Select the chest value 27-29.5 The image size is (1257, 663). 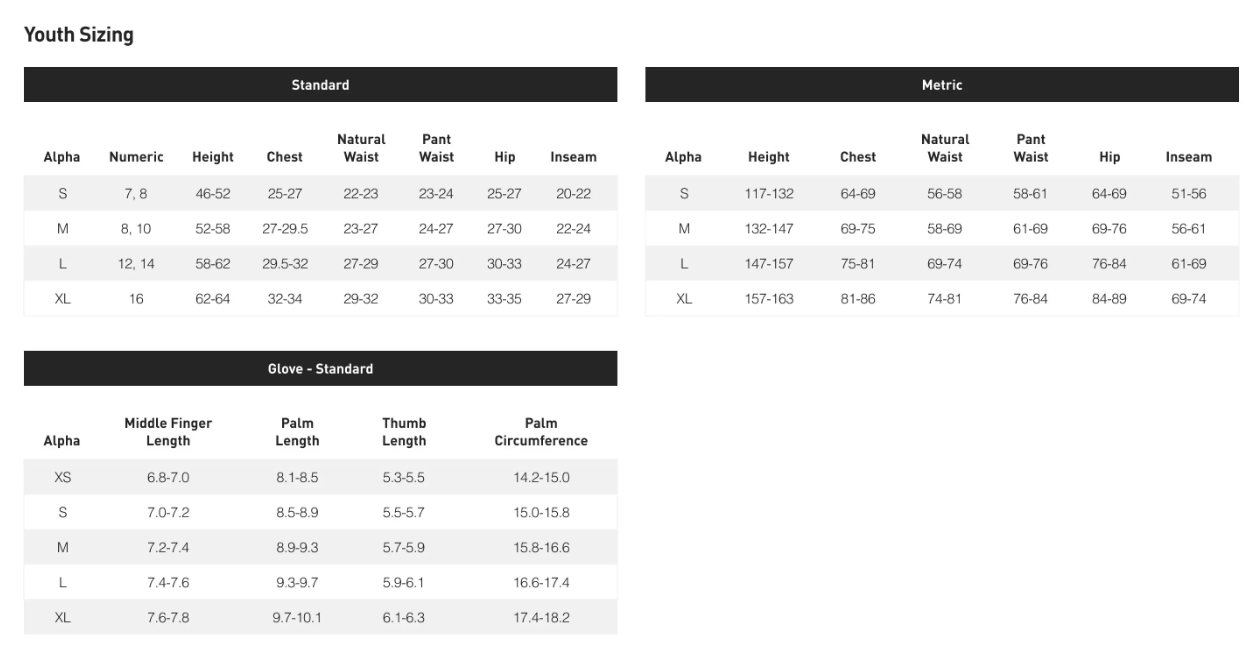pos(285,229)
